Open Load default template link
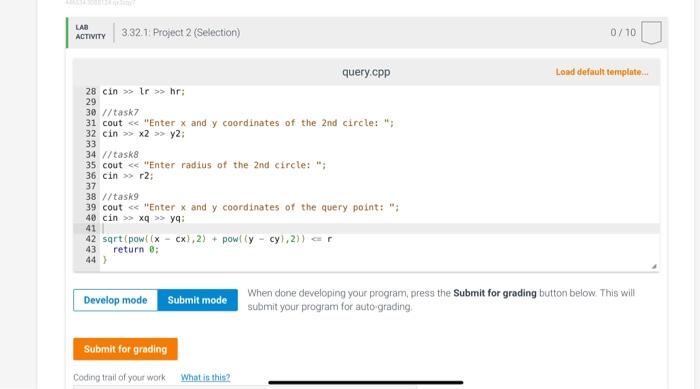The image size is (700, 389). tap(602, 72)
